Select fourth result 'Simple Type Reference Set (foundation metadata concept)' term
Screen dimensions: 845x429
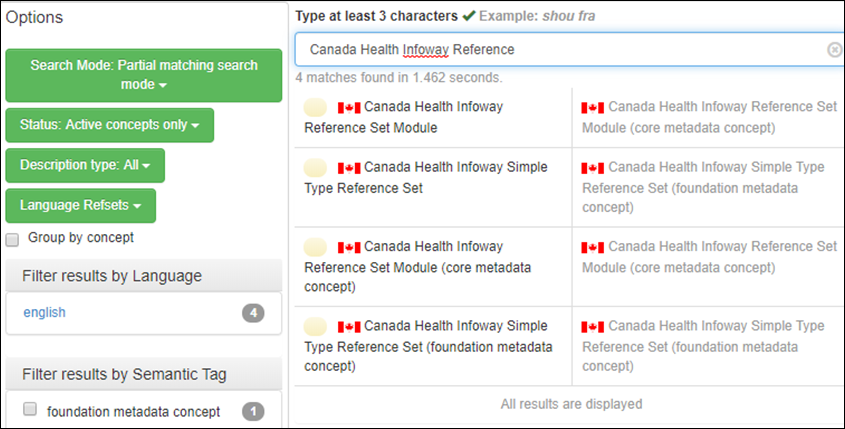coord(428,346)
